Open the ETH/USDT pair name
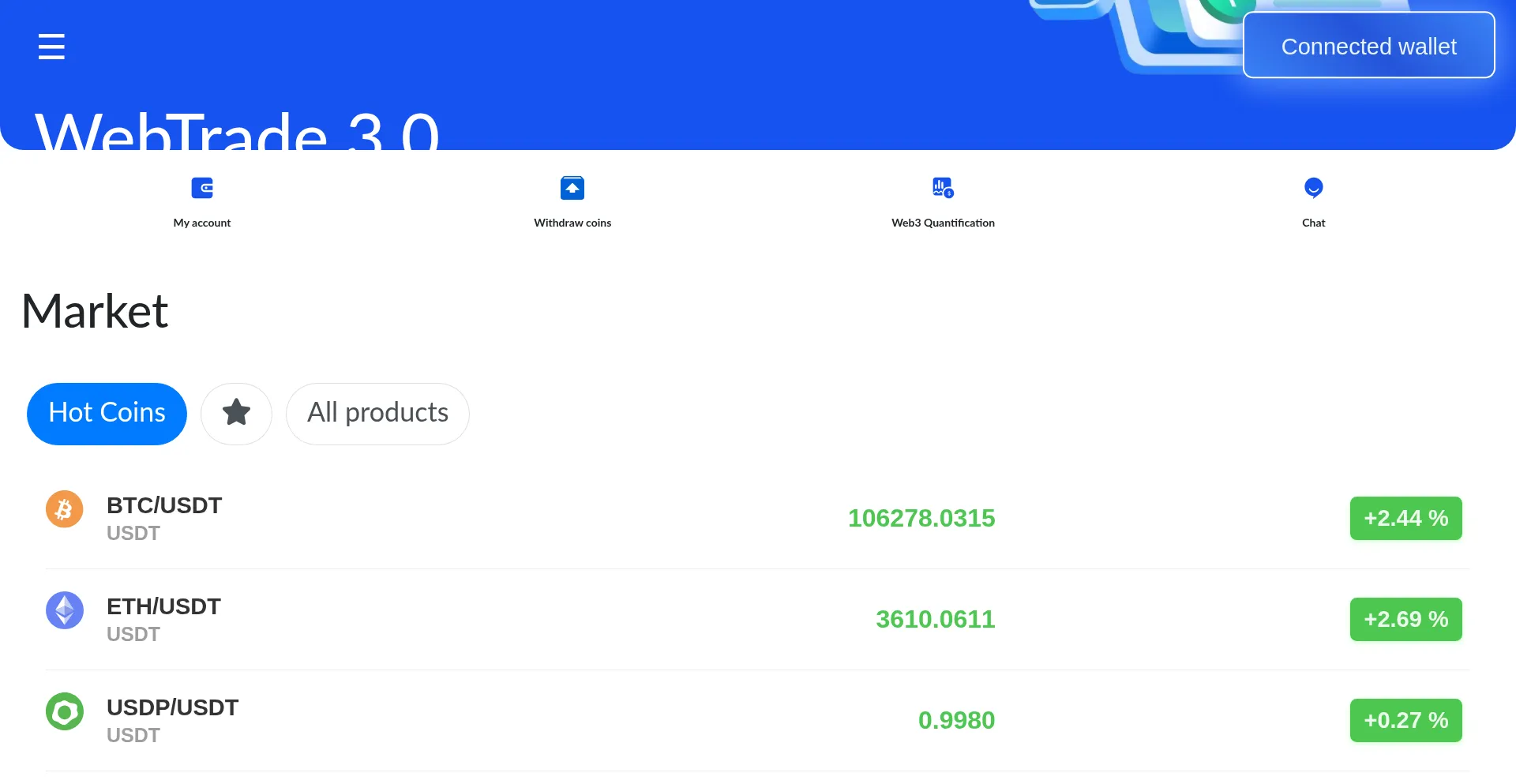1516x784 pixels. click(x=163, y=606)
